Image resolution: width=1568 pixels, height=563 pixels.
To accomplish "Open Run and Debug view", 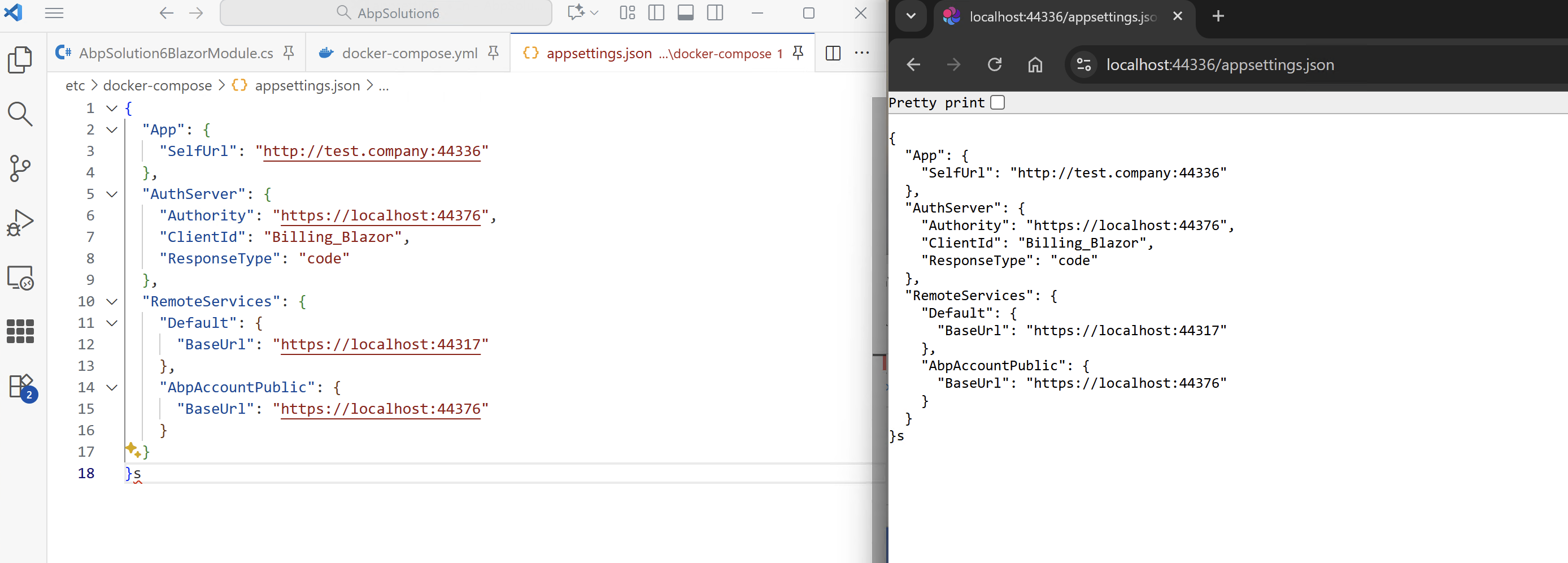I will pyautogui.click(x=20, y=222).
